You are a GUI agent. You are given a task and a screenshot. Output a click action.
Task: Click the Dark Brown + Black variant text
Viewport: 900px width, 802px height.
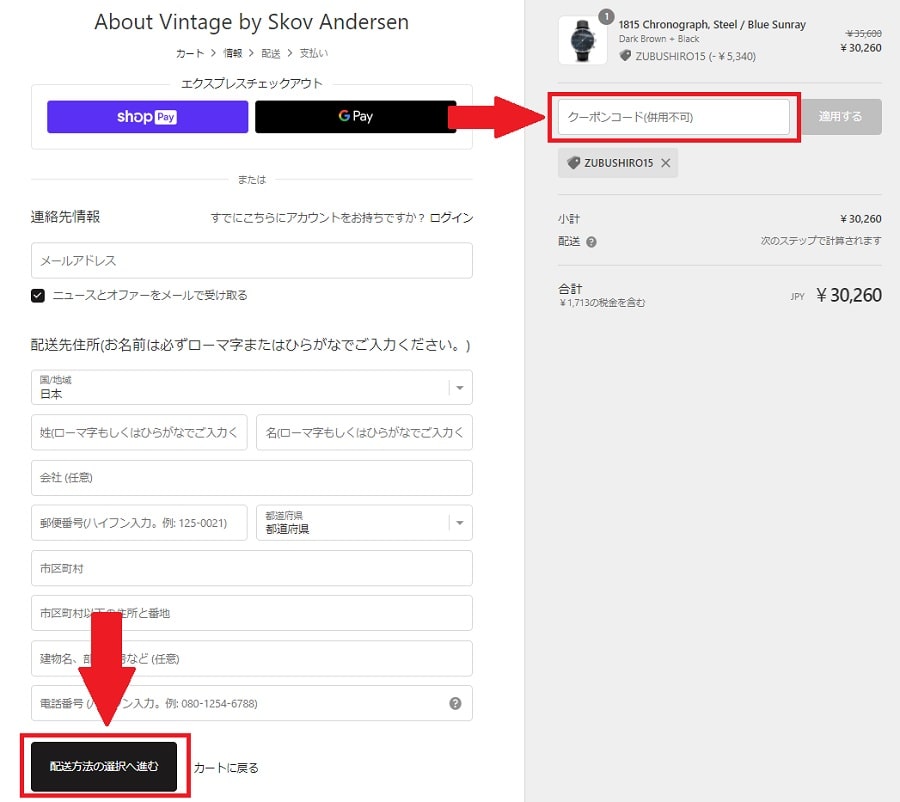coord(659,39)
